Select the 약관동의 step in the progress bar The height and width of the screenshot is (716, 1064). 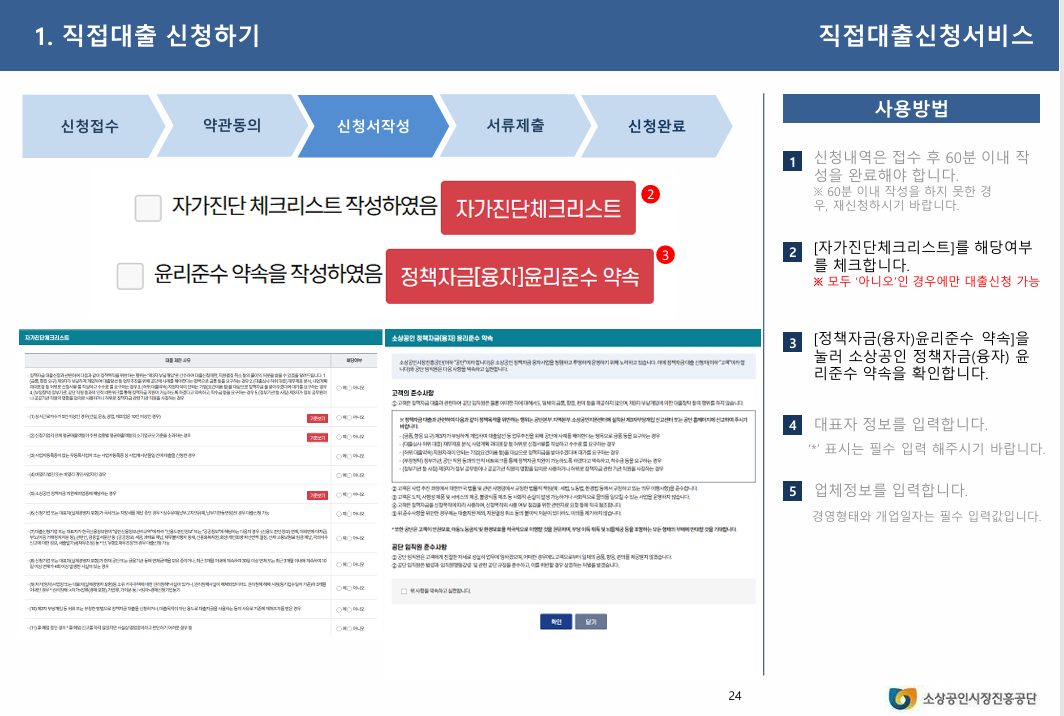click(x=230, y=125)
